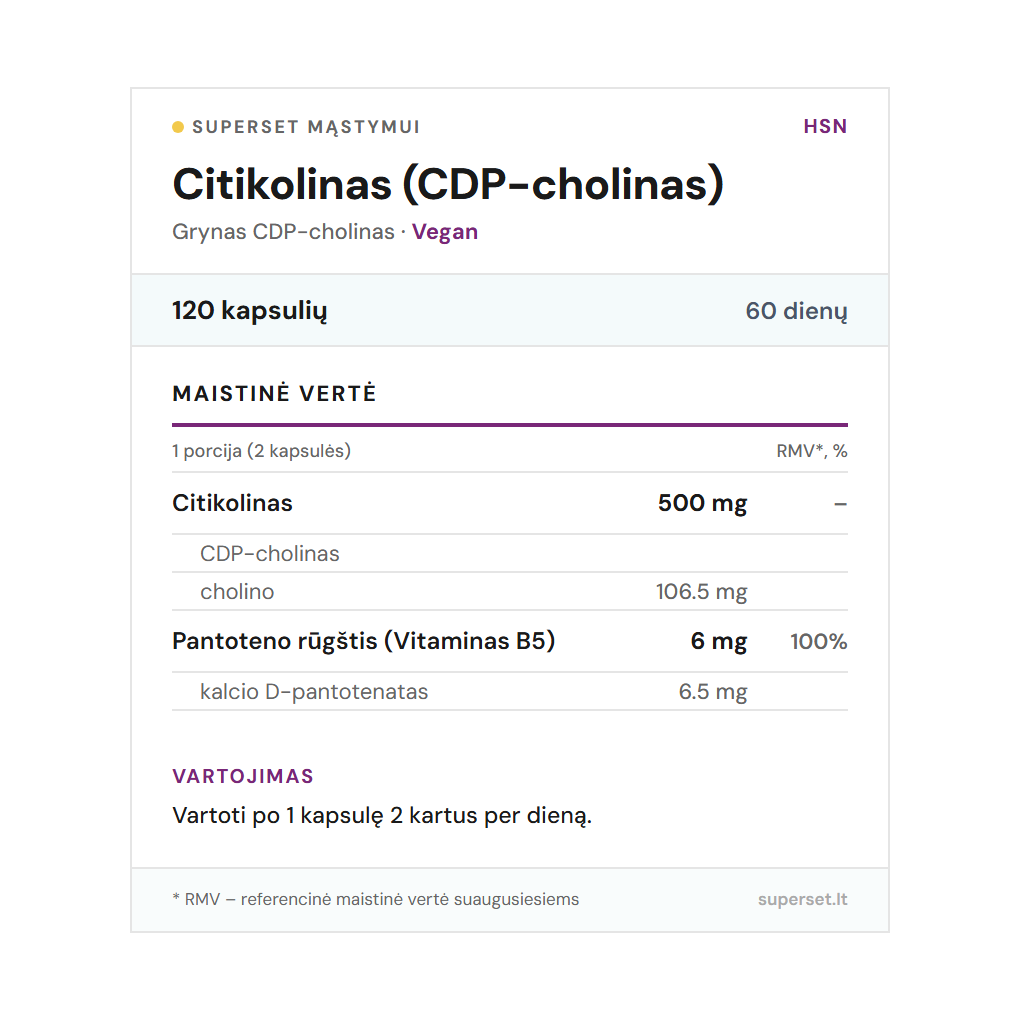Viewport: 1020px width, 1020px height.
Task: Click the 500 mg amount value
Action: [702, 503]
